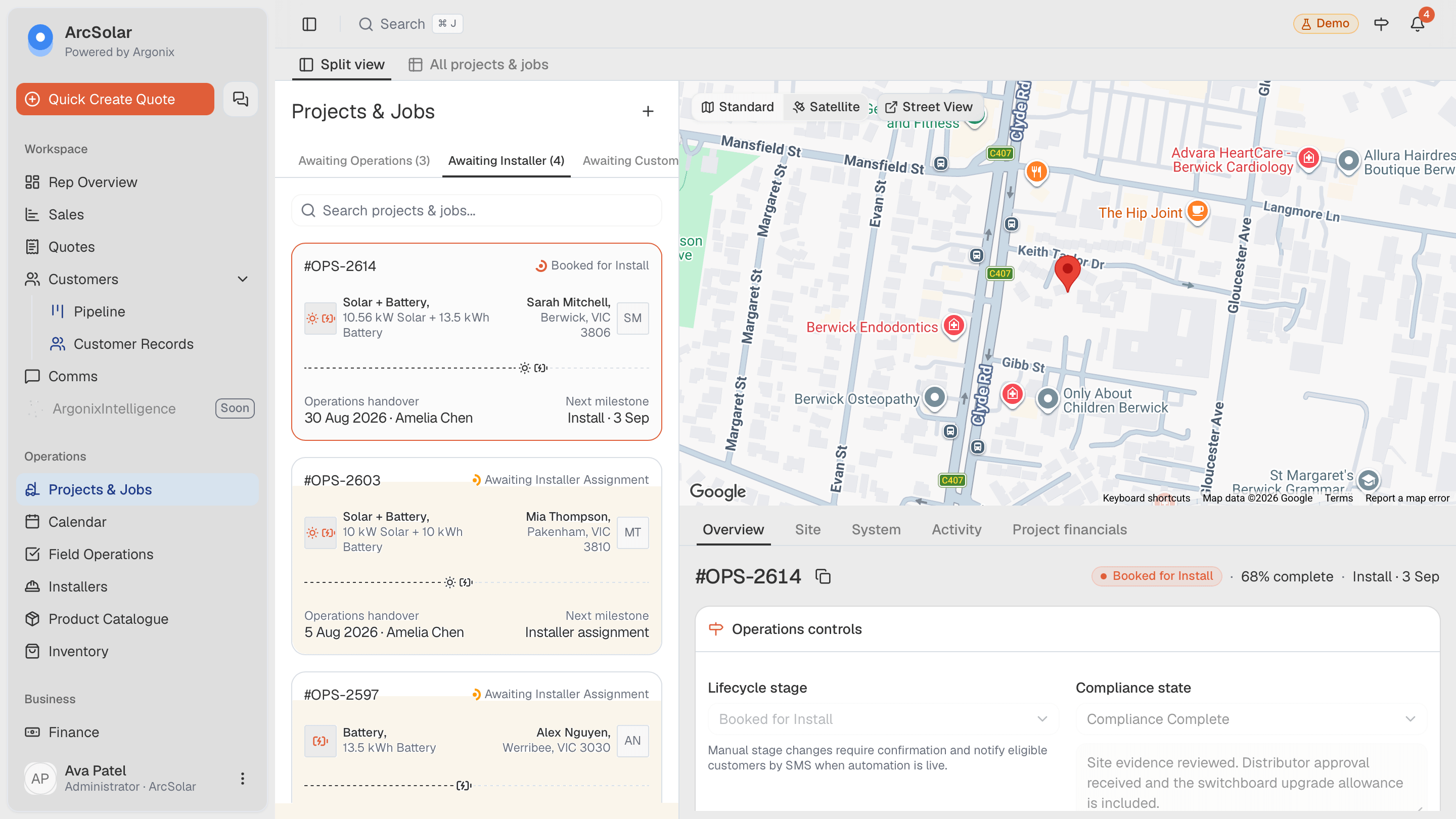Switch to All projects & jobs tab
The height and width of the screenshot is (819, 1456).
[478, 64]
